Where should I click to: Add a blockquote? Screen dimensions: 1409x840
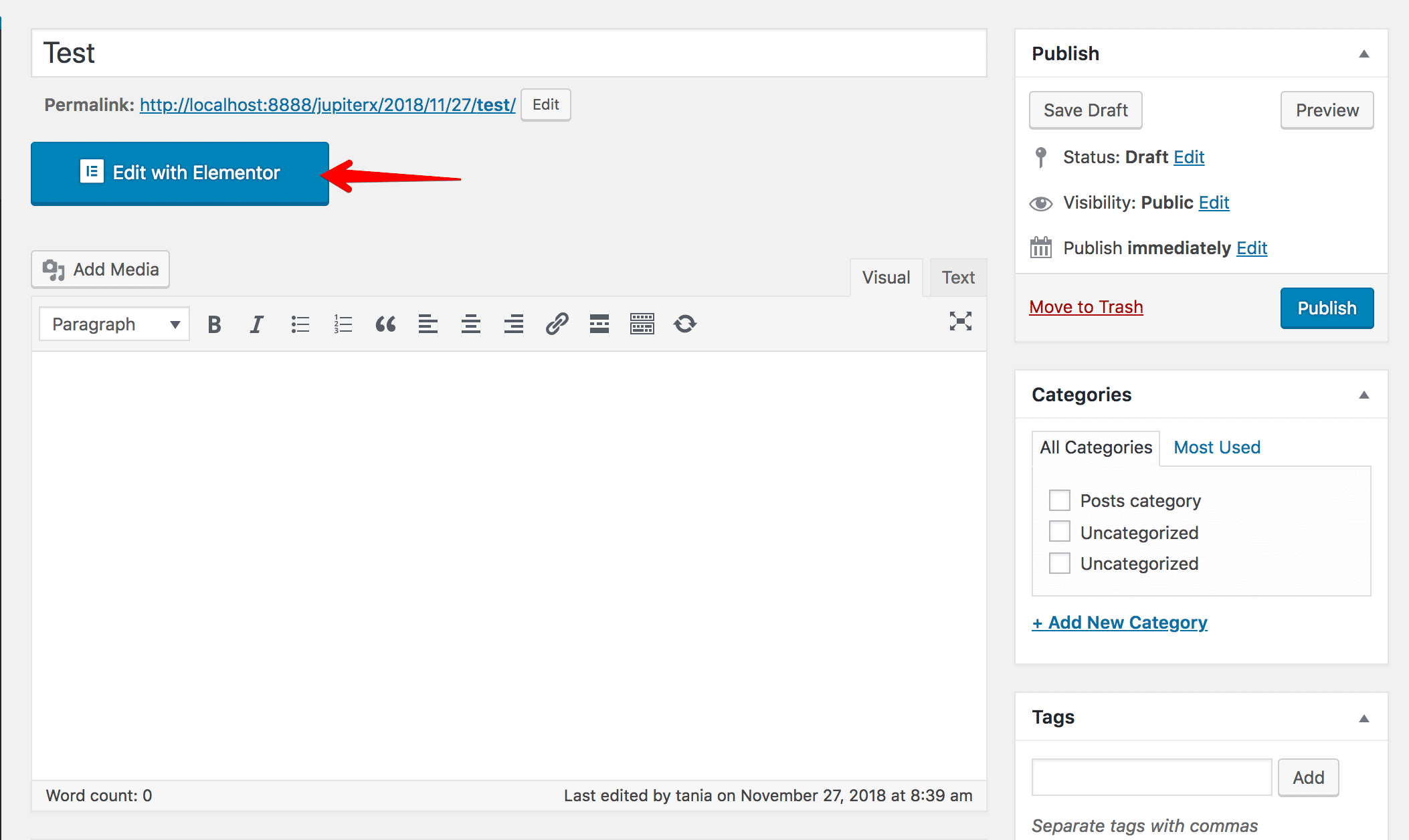[385, 324]
